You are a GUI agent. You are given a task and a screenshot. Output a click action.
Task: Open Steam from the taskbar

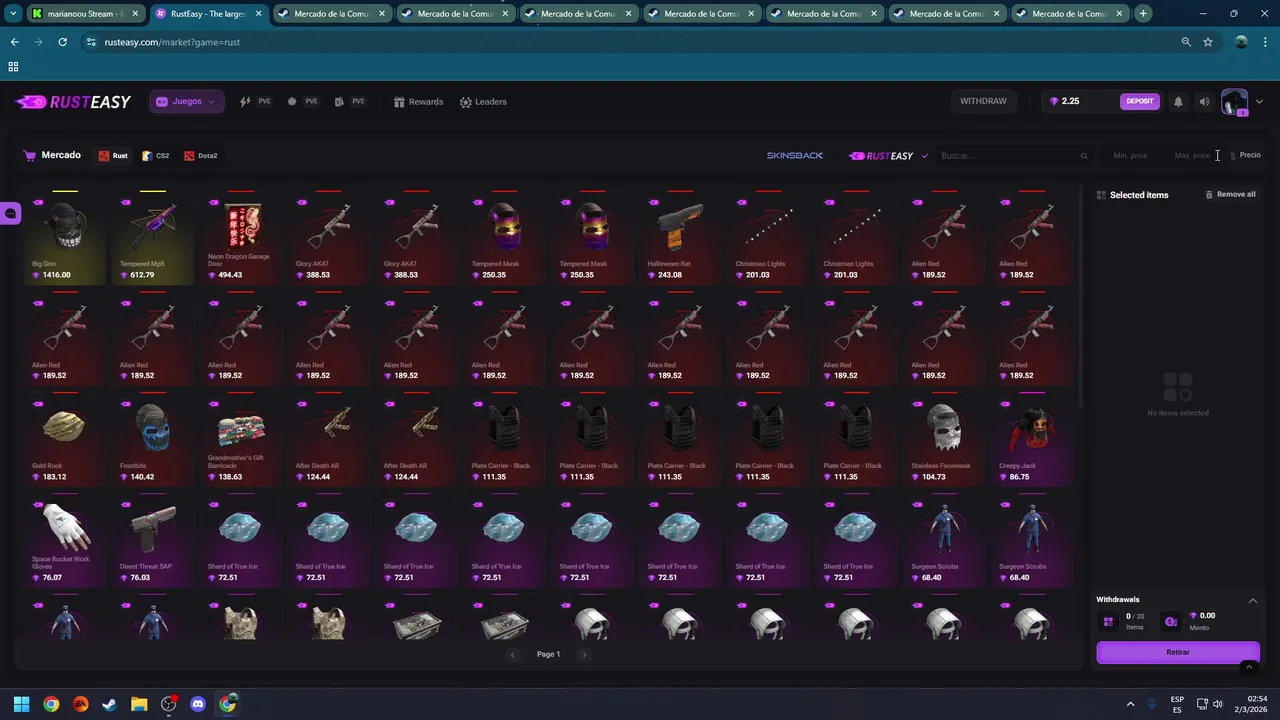click(x=110, y=704)
